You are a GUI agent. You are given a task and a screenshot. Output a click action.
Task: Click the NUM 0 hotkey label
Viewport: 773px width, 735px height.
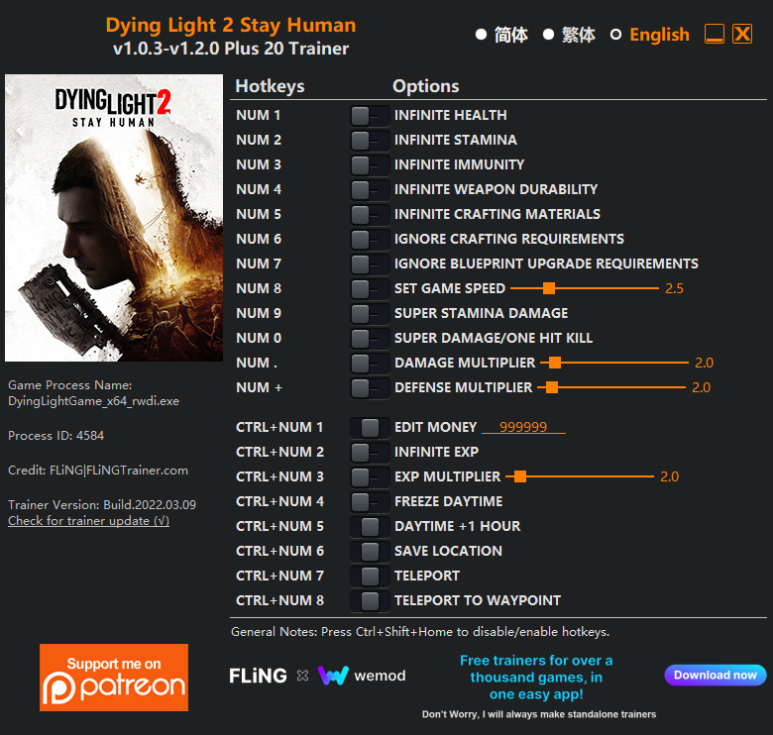coord(259,338)
